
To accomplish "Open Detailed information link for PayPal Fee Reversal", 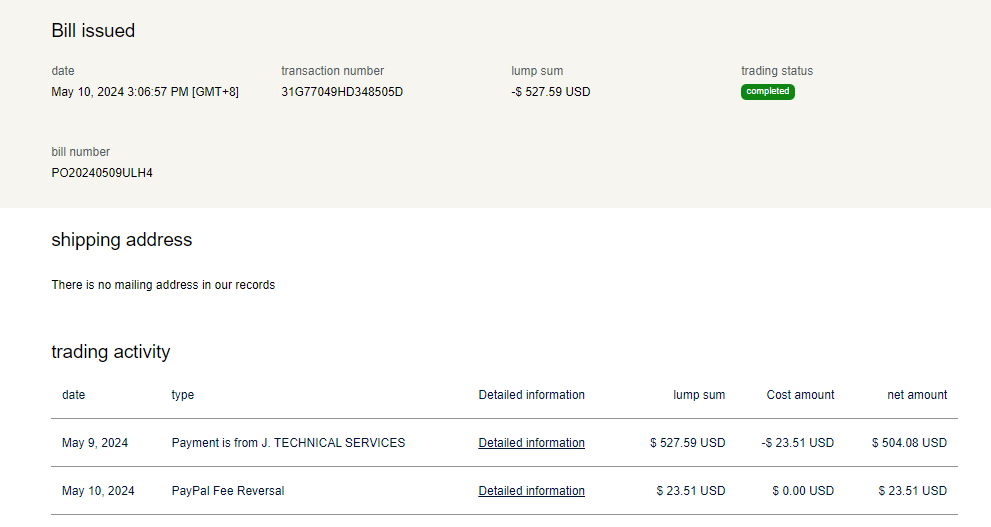I will click(531, 491).
